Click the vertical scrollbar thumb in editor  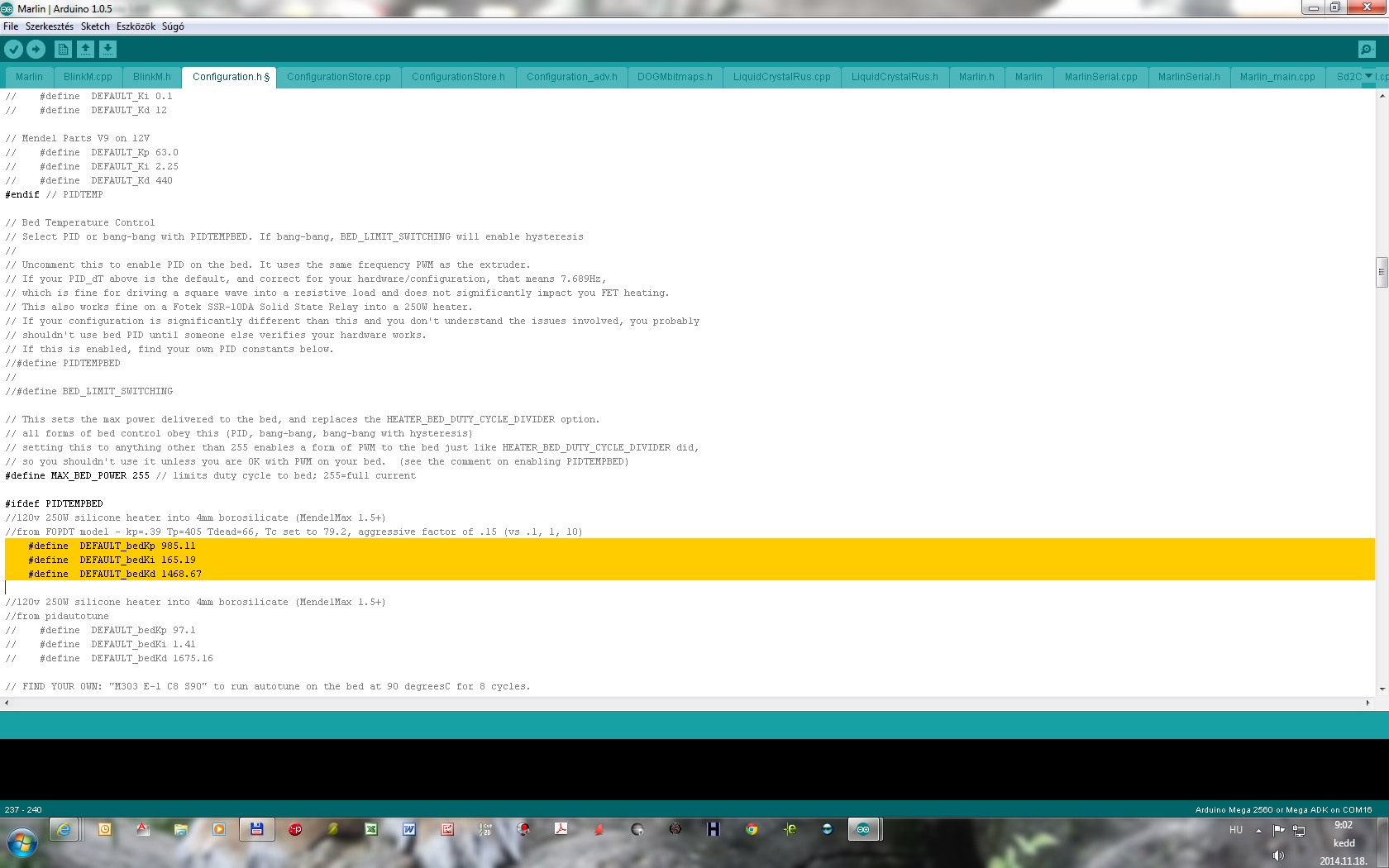(x=1382, y=272)
